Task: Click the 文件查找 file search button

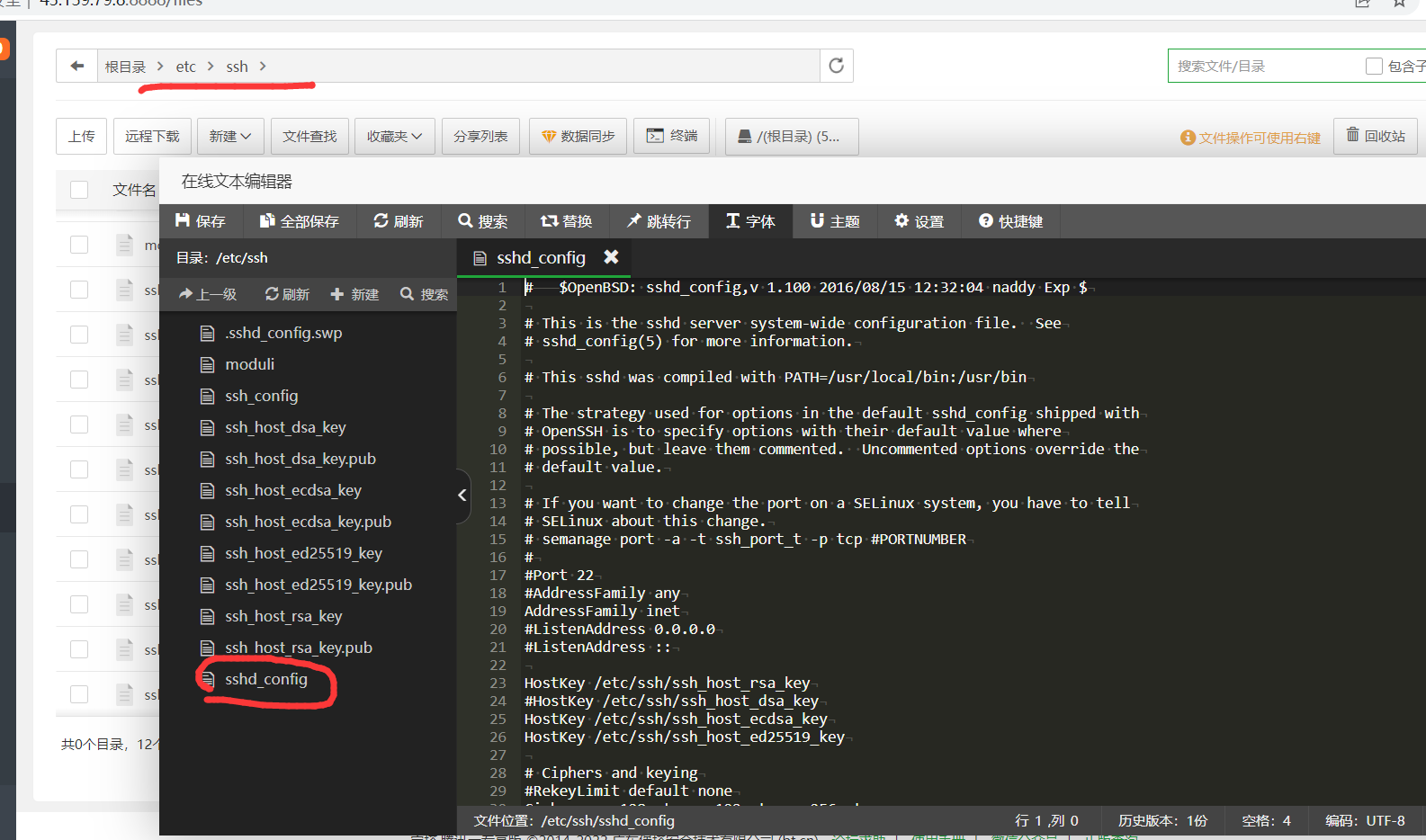Action: [x=309, y=136]
